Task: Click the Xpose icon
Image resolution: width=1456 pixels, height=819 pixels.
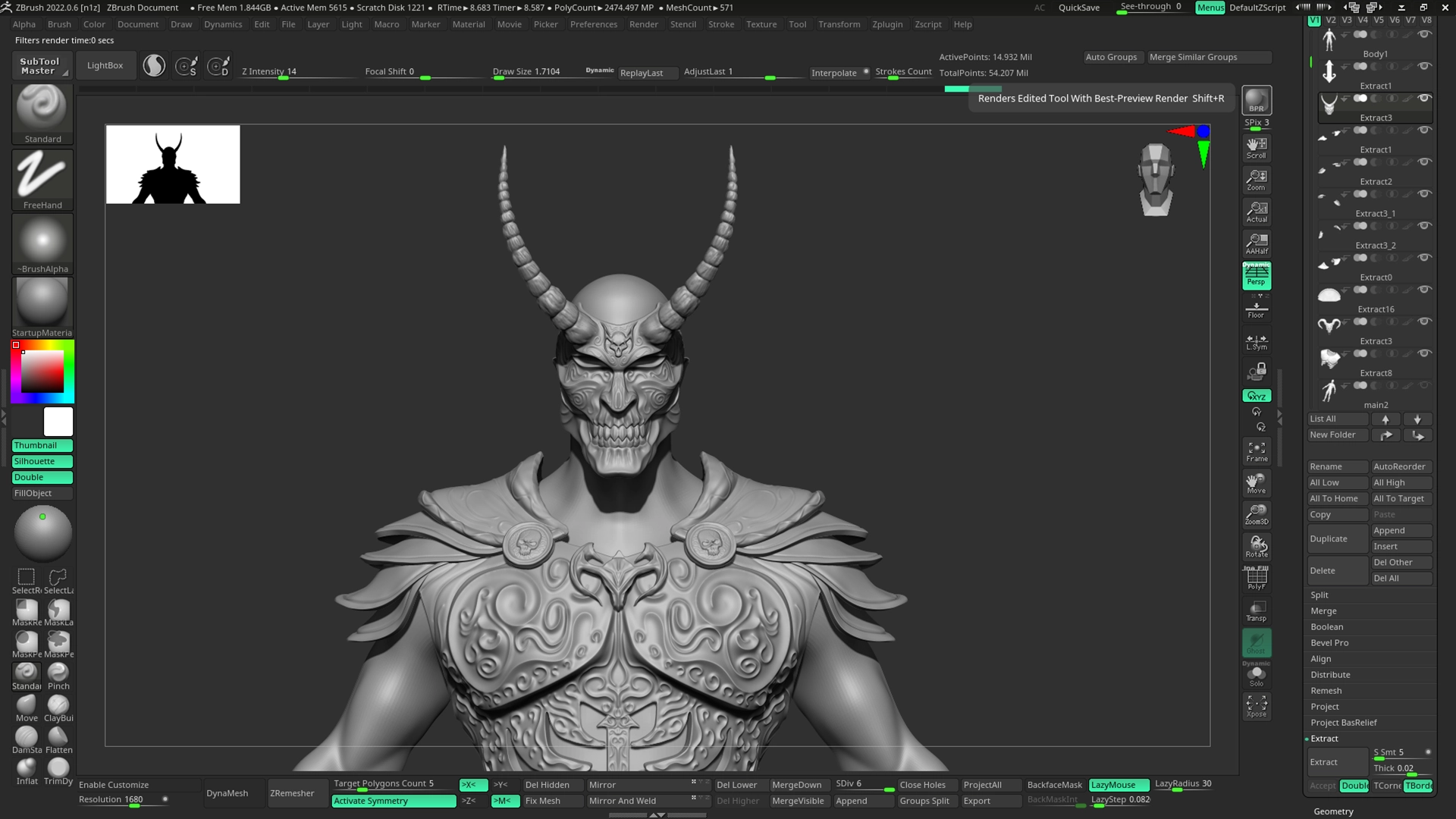Action: [1256, 706]
